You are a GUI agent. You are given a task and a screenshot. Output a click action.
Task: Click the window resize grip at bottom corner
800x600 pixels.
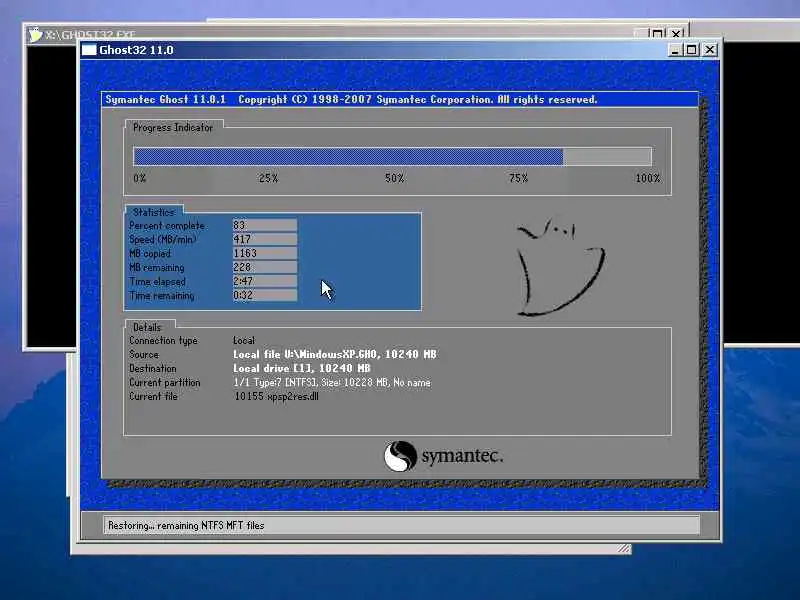pos(624,548)
